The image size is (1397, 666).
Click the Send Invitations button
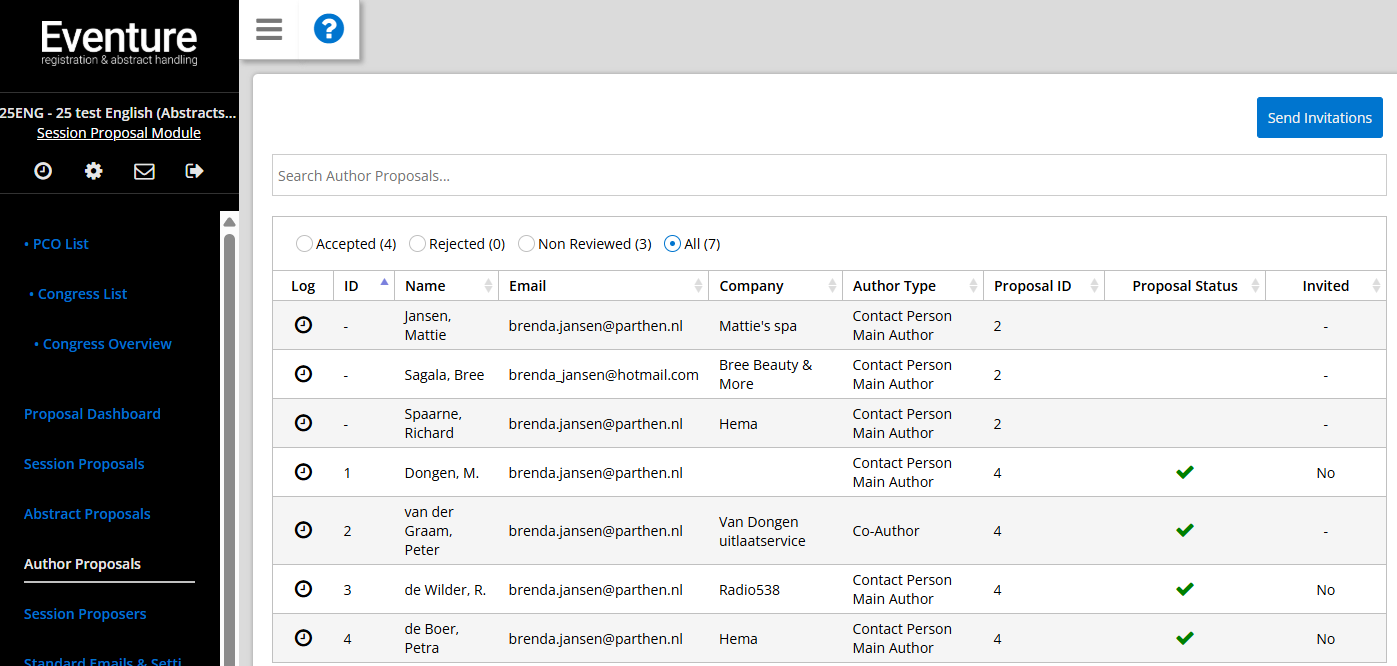click(x=1319, y=118)
